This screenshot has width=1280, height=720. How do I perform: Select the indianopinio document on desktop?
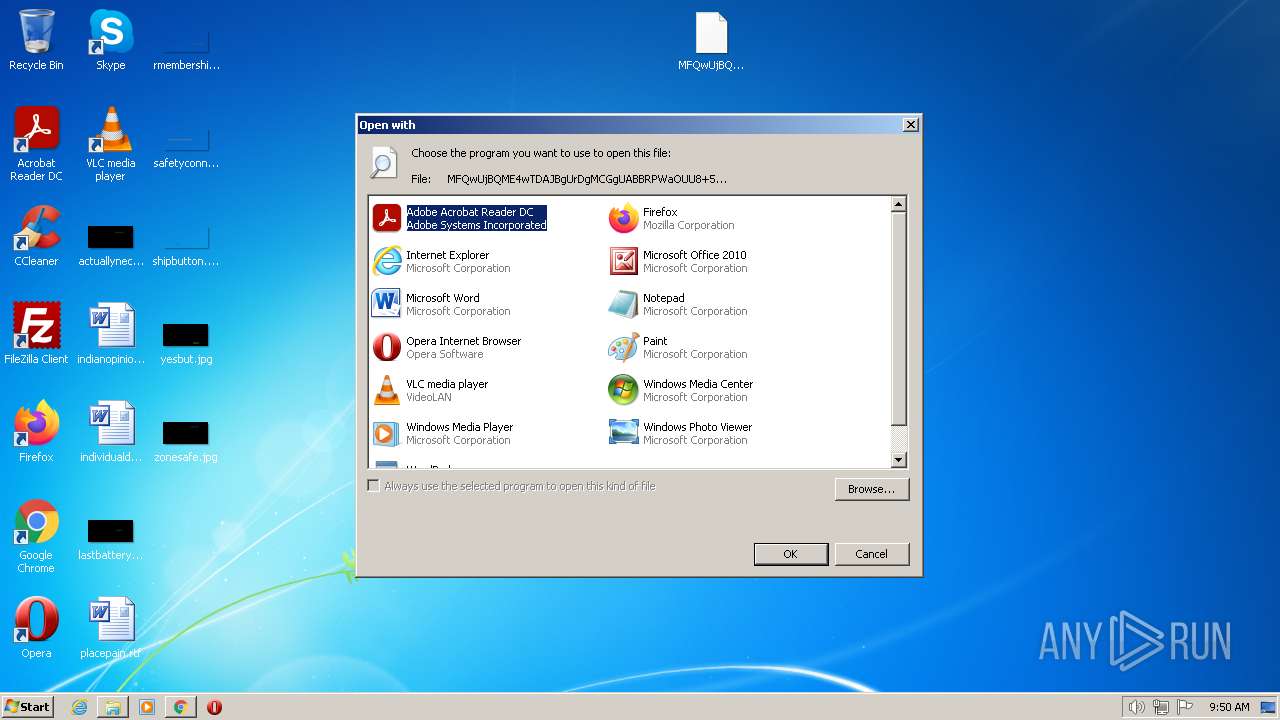pos(110,334)
